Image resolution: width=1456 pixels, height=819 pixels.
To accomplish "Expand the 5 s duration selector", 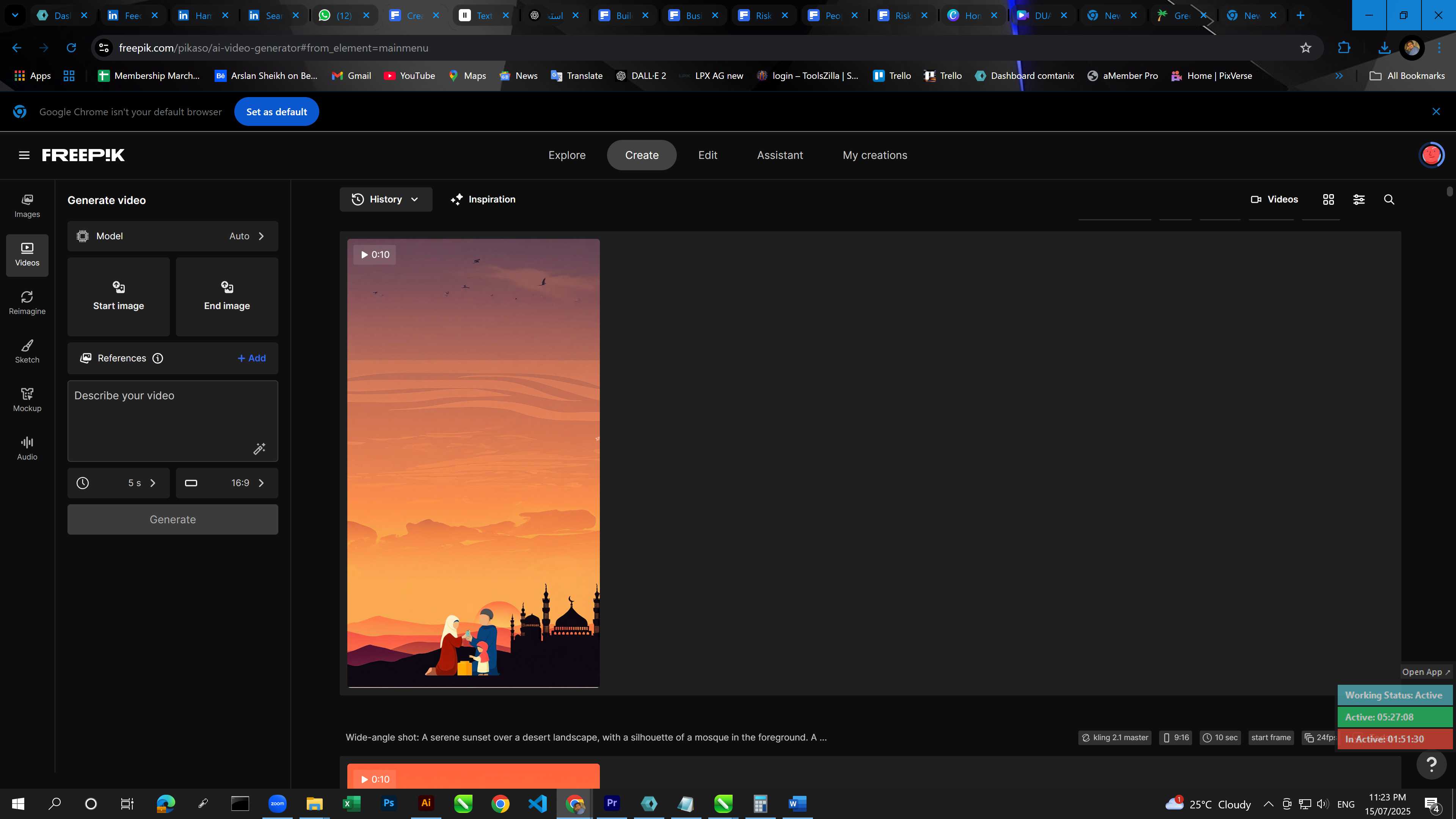I will (x=118, y=483).
